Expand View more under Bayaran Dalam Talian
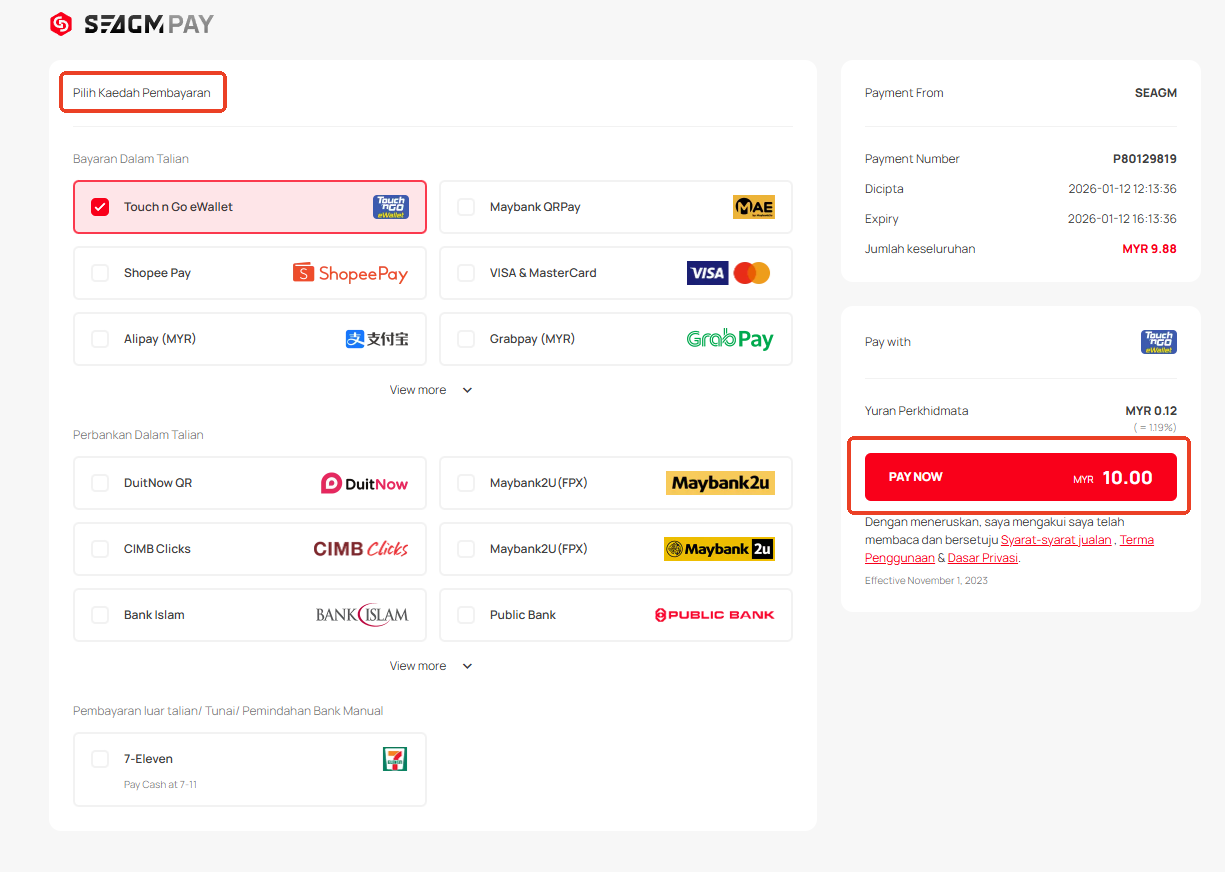This screenshot has height=872, width=1225. [430, 390]
